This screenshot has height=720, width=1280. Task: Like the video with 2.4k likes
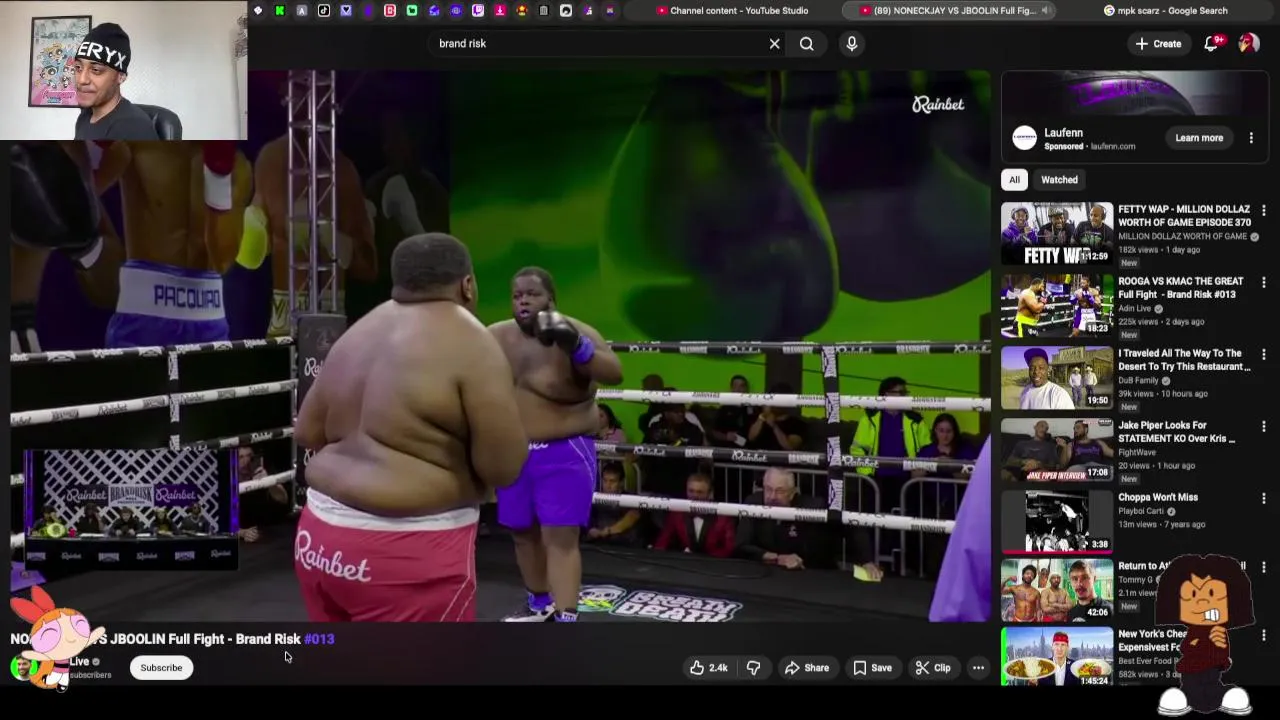(708, 668)
